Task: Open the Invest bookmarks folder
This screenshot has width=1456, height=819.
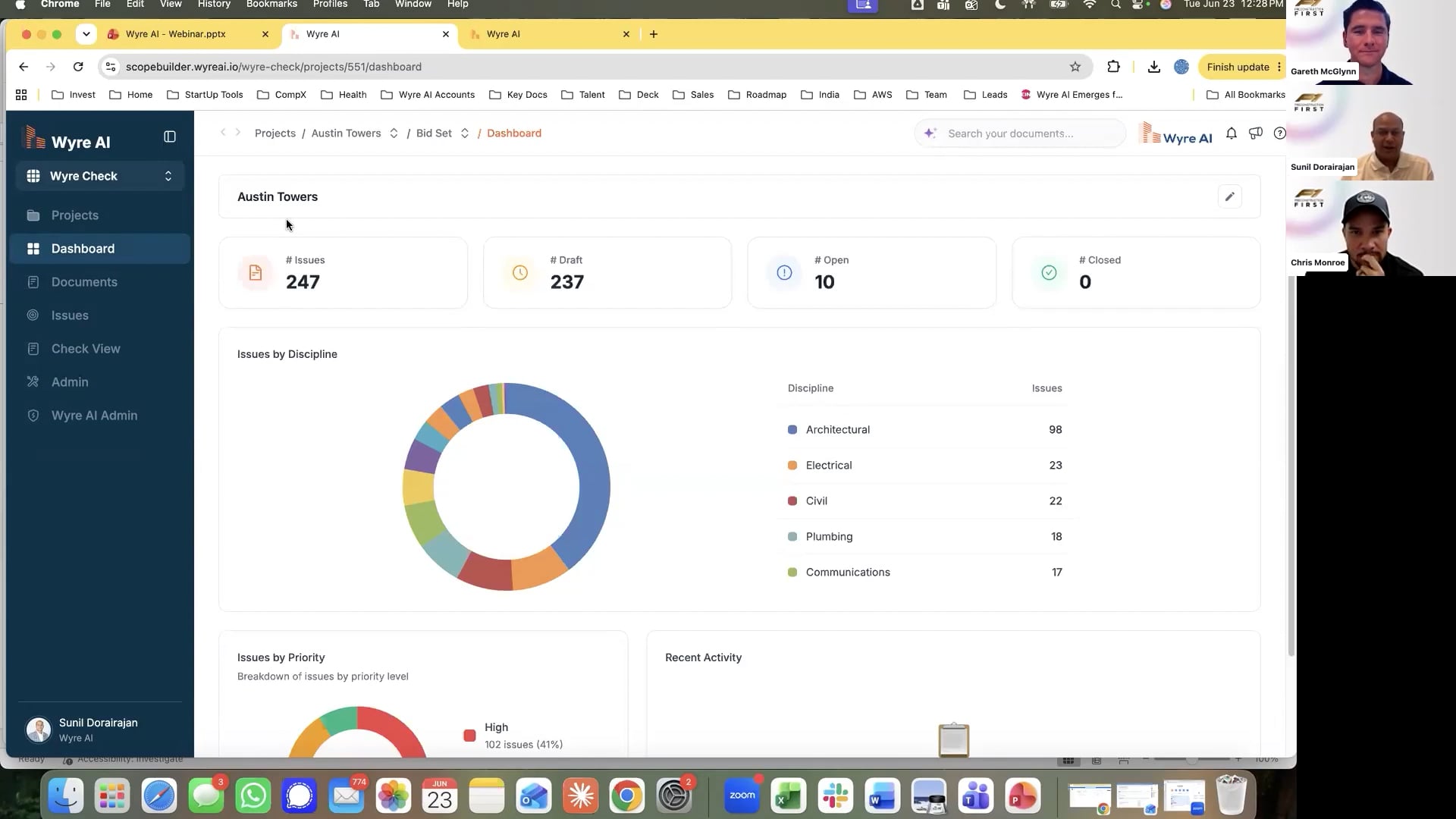Action: tap(74, 95)
